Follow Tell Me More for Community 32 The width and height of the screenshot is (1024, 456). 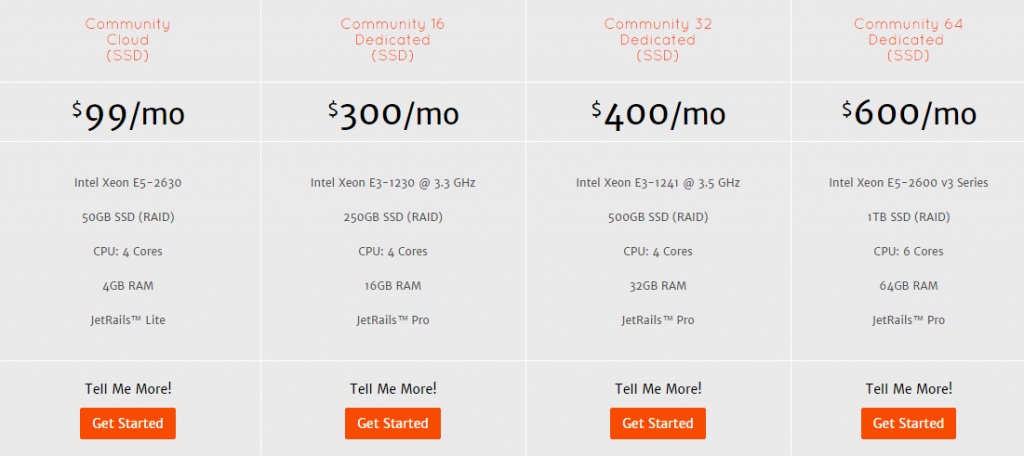point(658,389)
